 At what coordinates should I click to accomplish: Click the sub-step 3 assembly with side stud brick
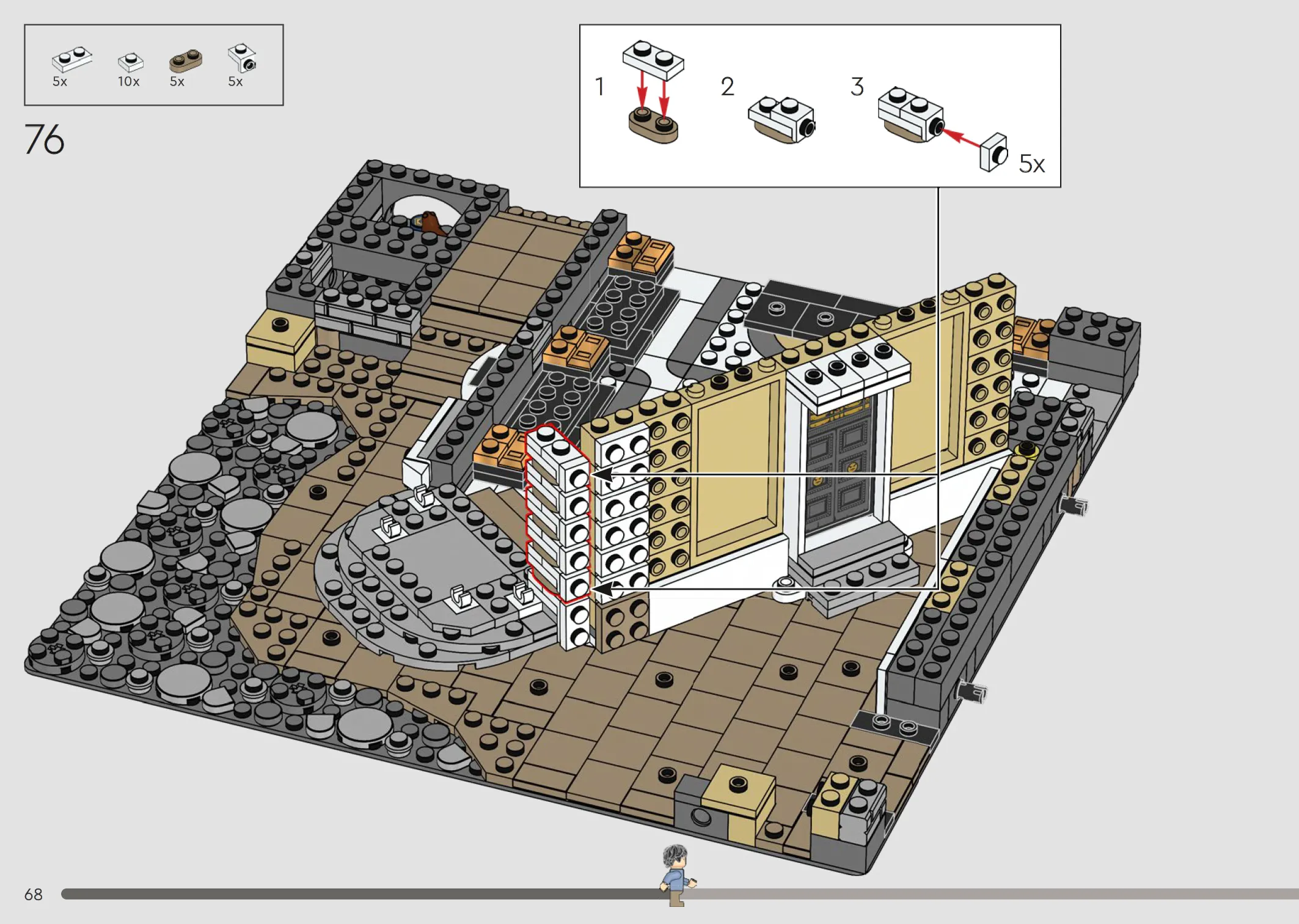[x=912, y=115]
